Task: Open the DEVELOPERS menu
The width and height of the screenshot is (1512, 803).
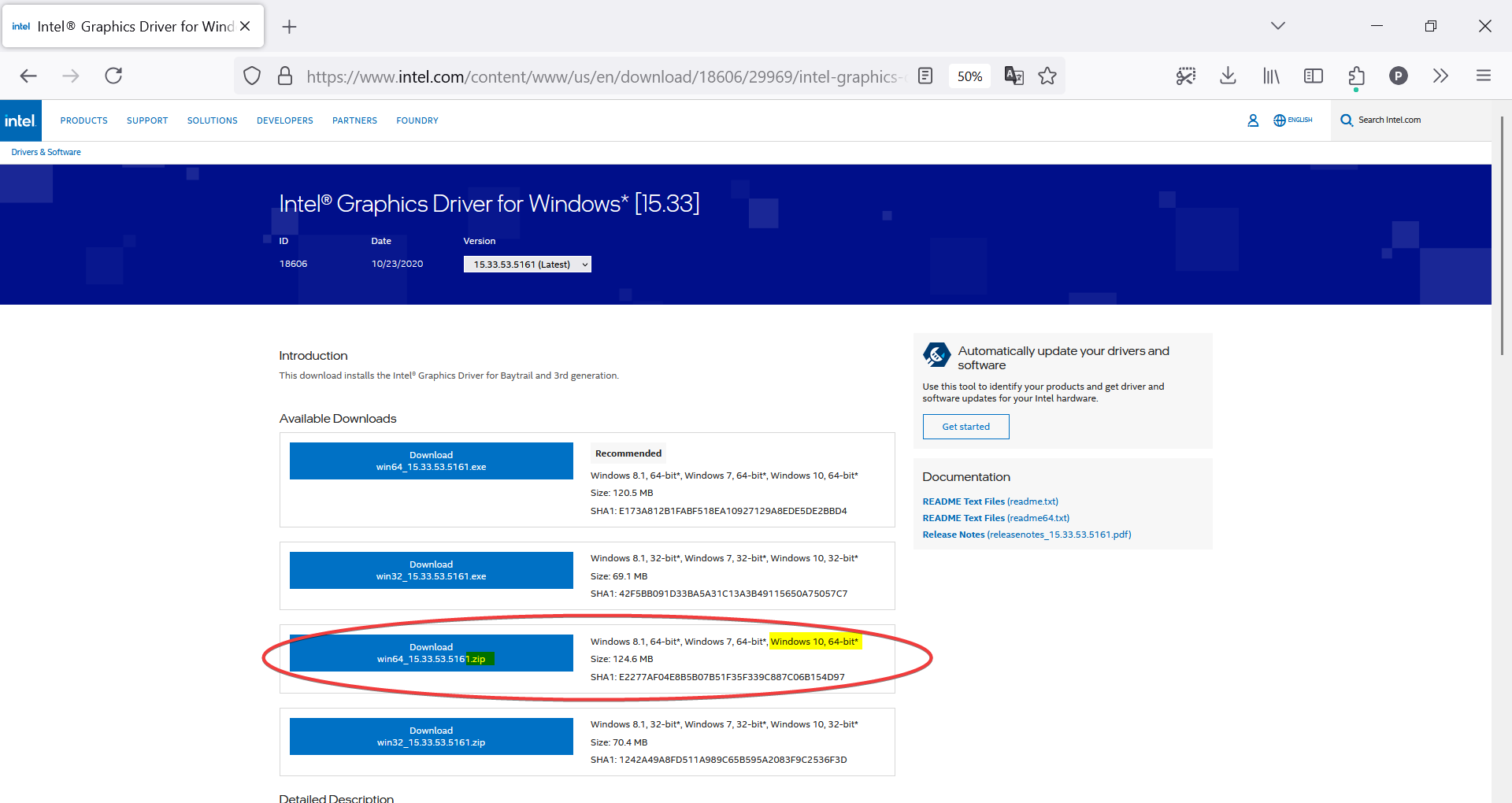Action: tap(285, 120)
